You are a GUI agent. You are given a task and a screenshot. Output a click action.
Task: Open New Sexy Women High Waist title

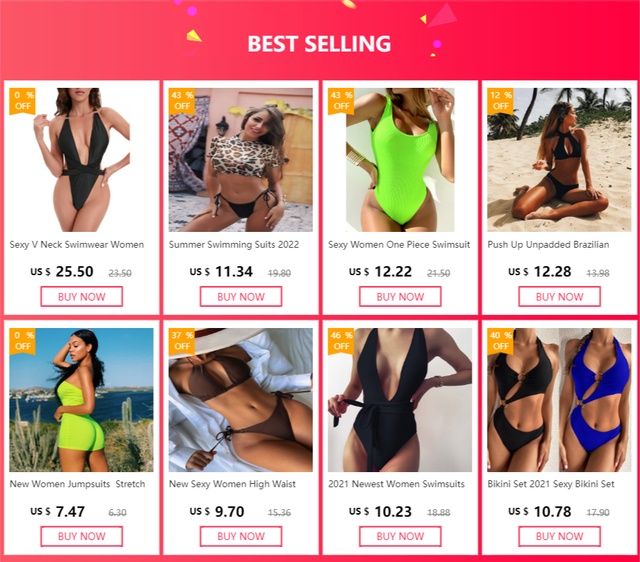tap(232, 484)
